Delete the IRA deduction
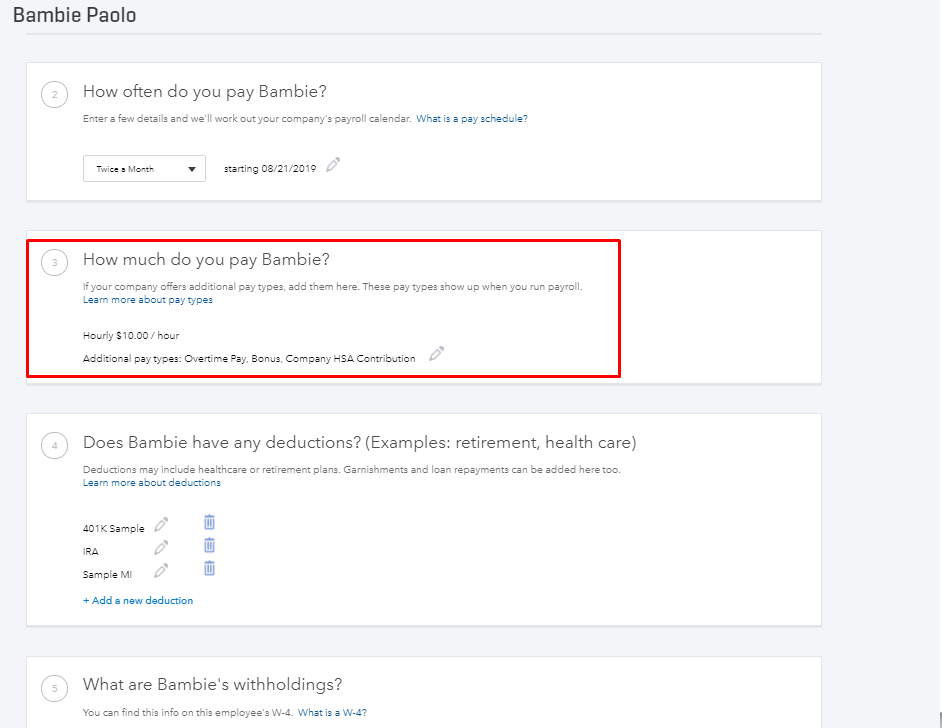The height and width of the screenshot is (728, 942). (x=209, y=545)
